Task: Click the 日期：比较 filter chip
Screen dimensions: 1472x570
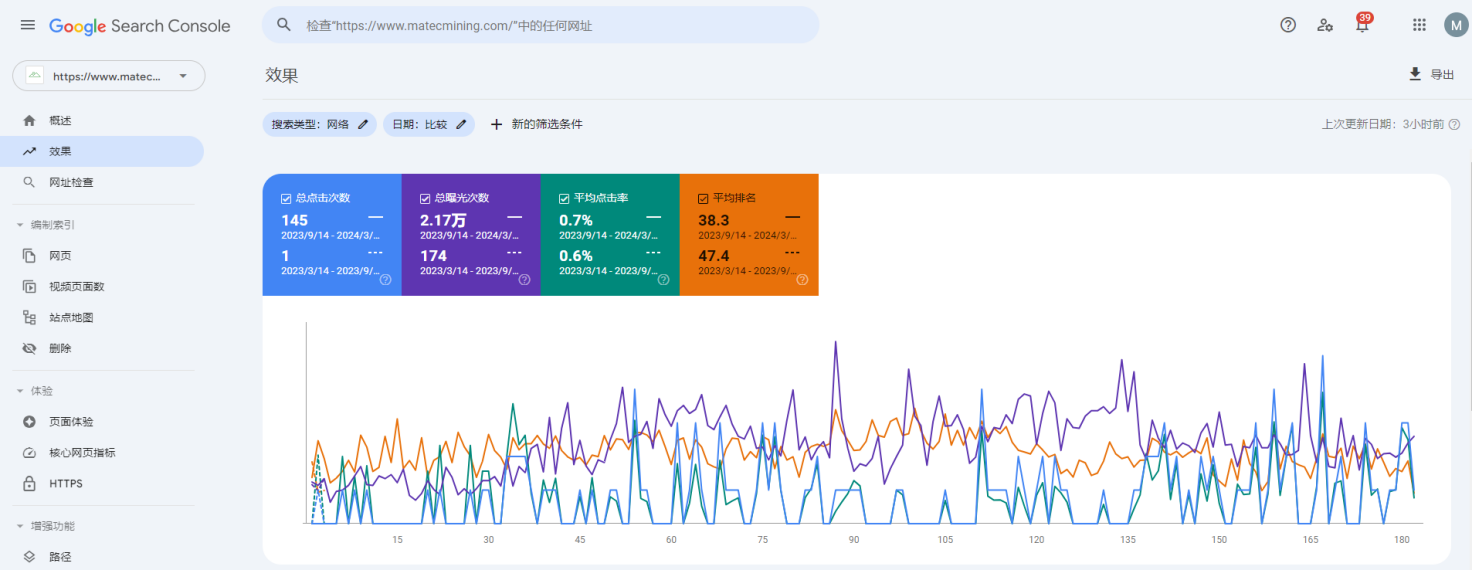Action: [x=429, y=124]
